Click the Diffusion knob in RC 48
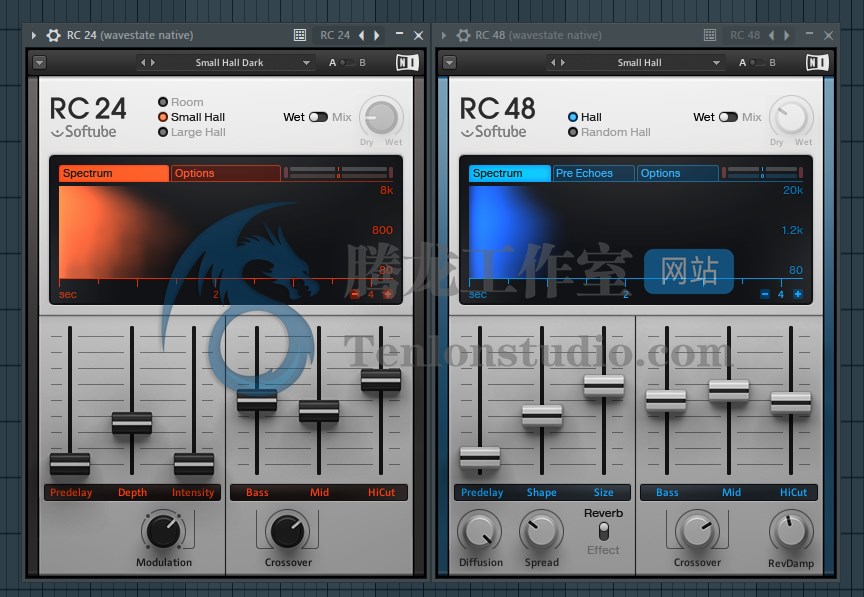864x597 pixels. (479, 531)
